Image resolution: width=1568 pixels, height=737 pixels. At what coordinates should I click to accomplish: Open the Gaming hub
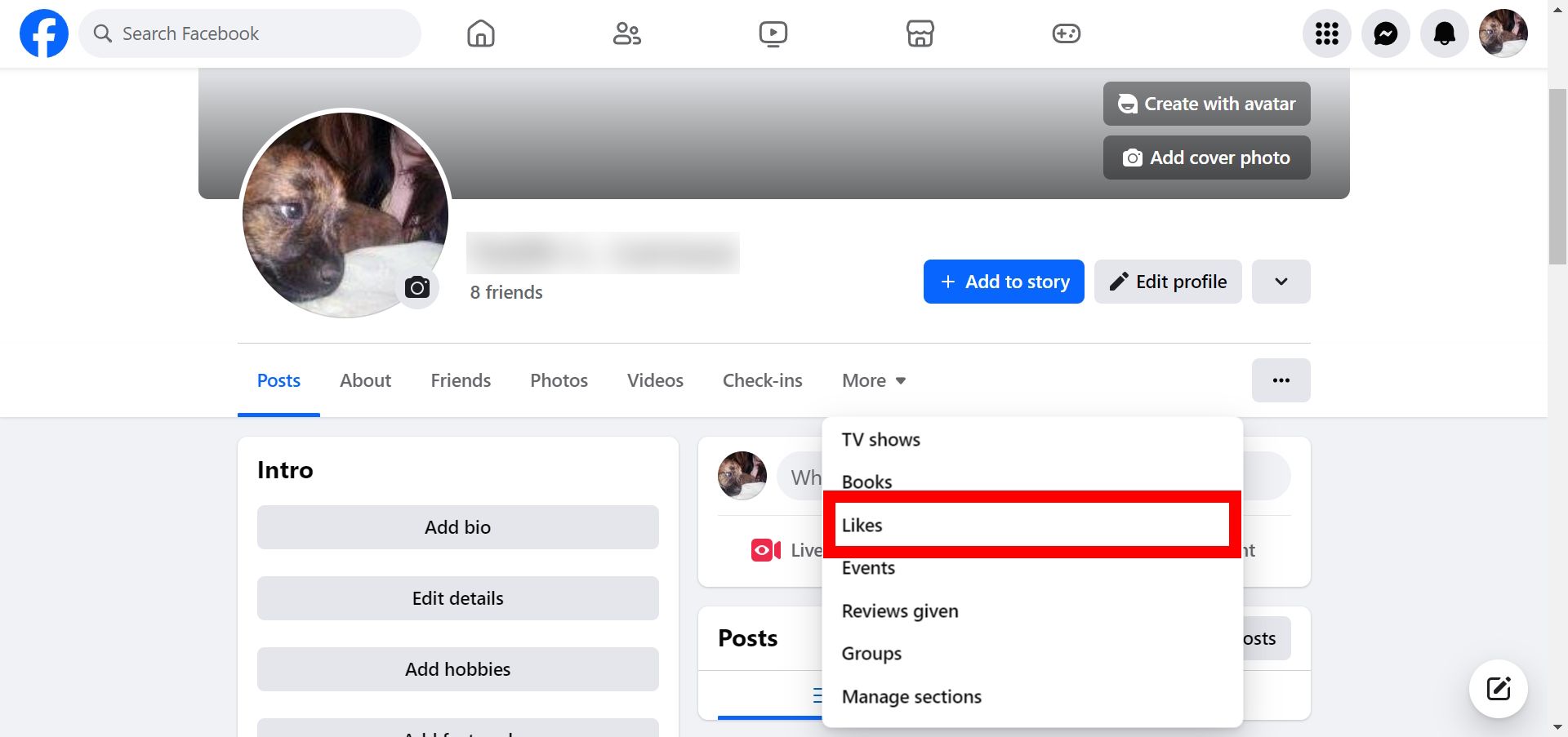[x=1066, y=33]
